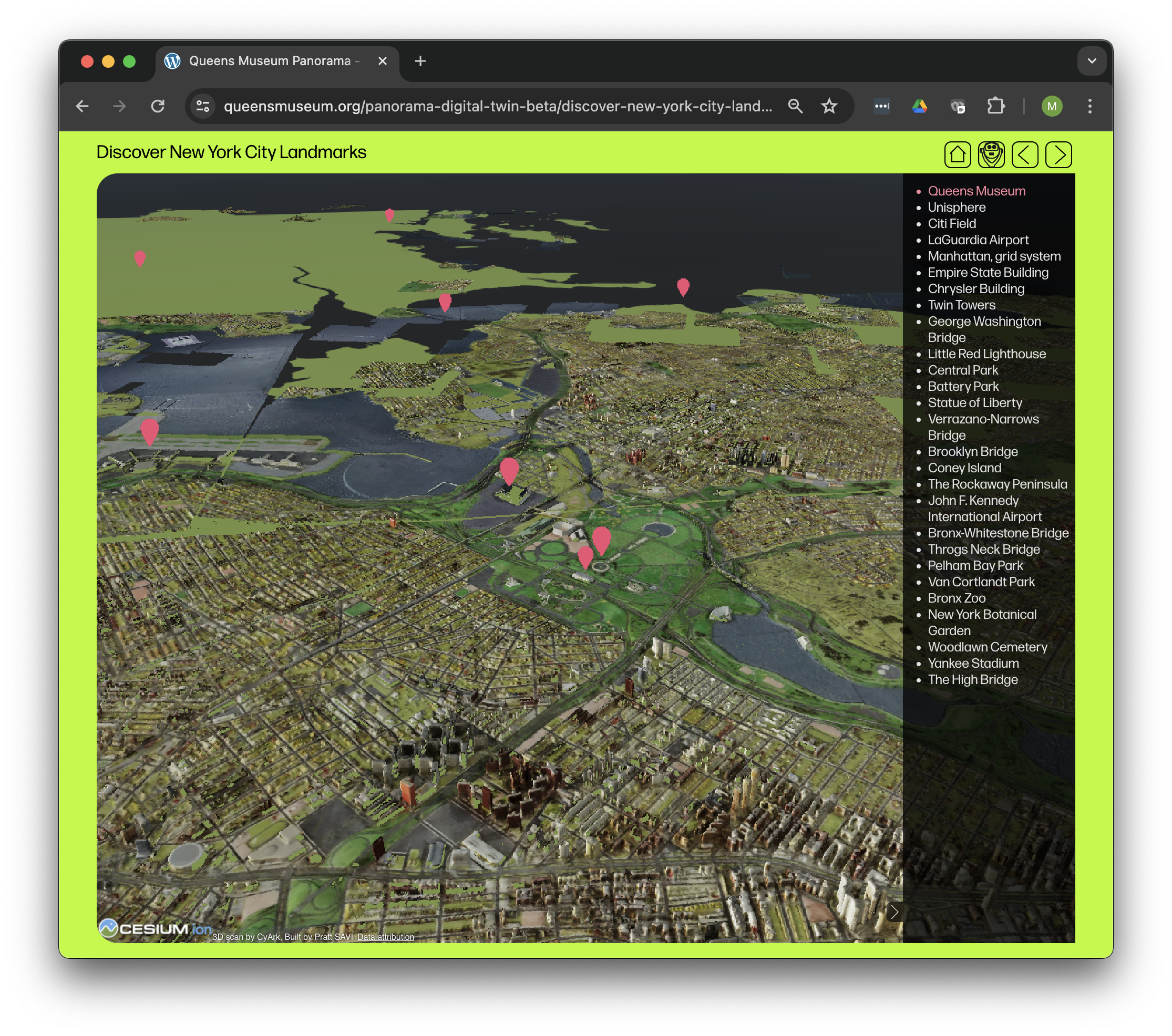Select Manhattan, grid system in list

click(x=994, y=256)
